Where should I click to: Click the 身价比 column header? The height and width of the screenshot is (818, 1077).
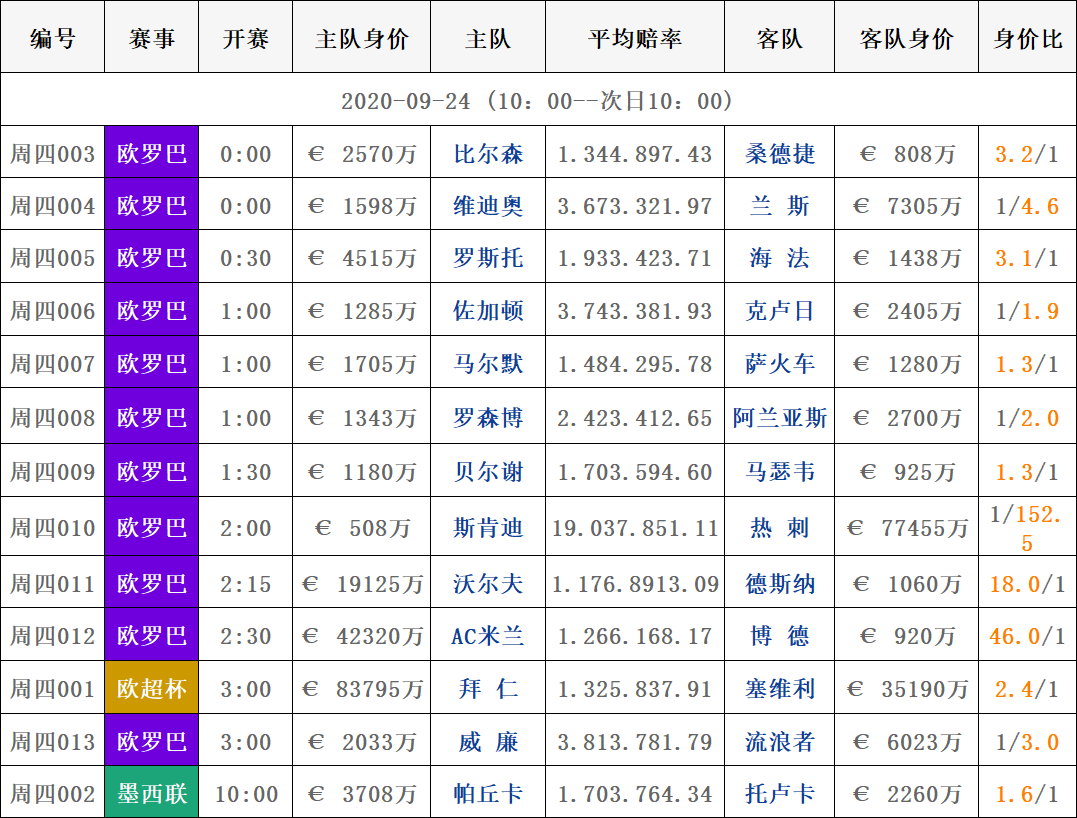click(1027, 39)
